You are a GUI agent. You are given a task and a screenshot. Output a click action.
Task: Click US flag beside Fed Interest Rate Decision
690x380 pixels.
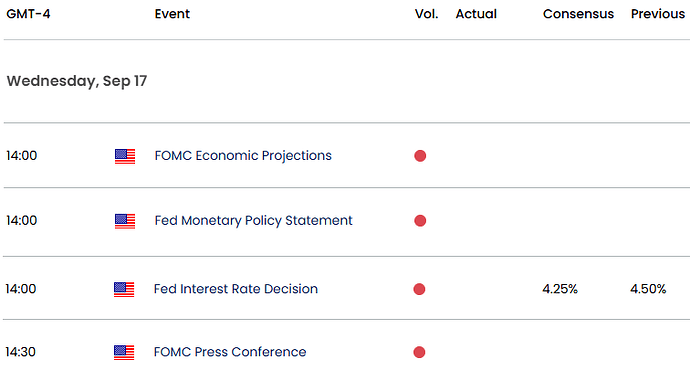(x=124, y=289)
